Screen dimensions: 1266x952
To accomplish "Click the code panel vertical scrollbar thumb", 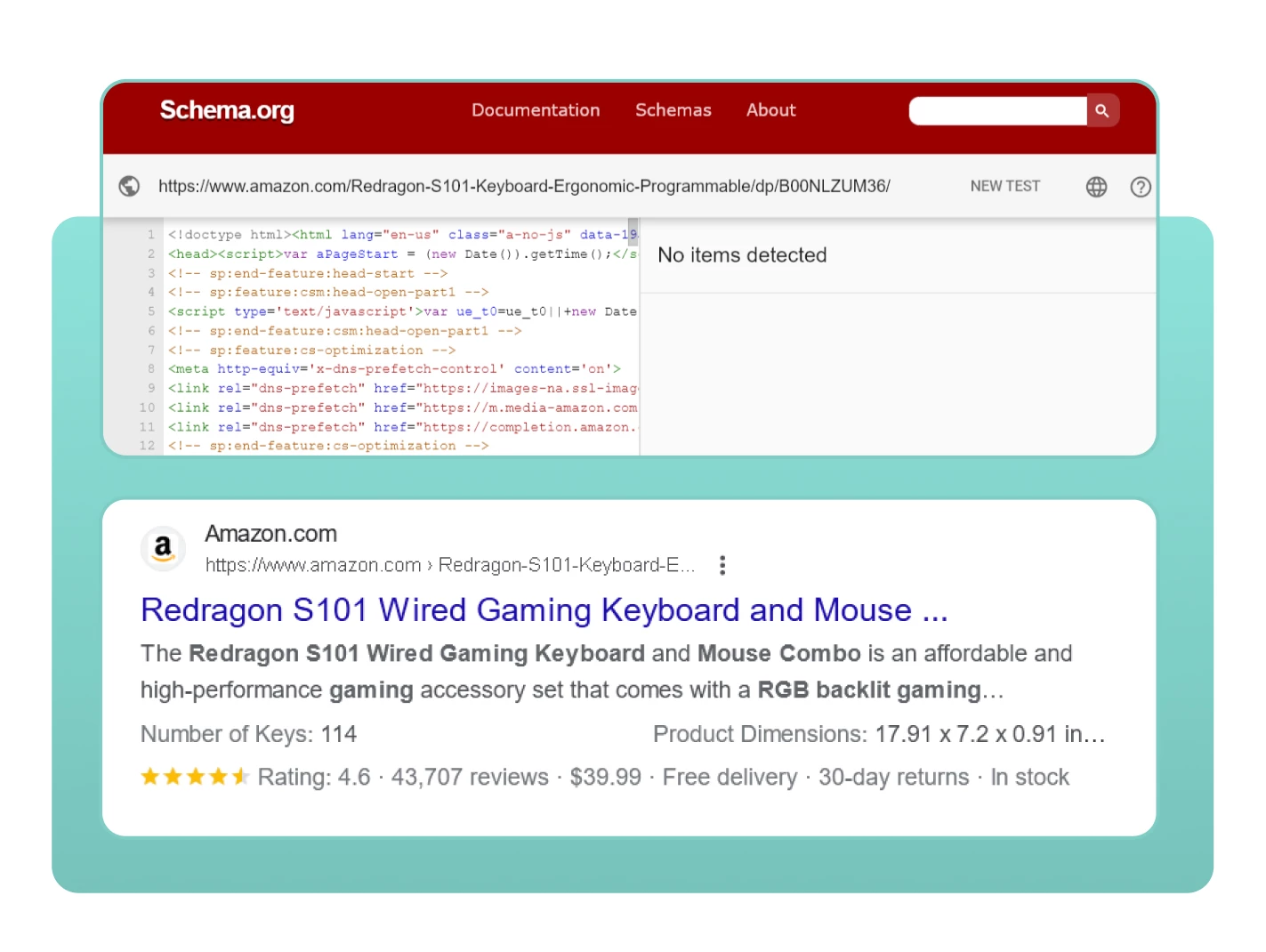I will coord(633,231).
